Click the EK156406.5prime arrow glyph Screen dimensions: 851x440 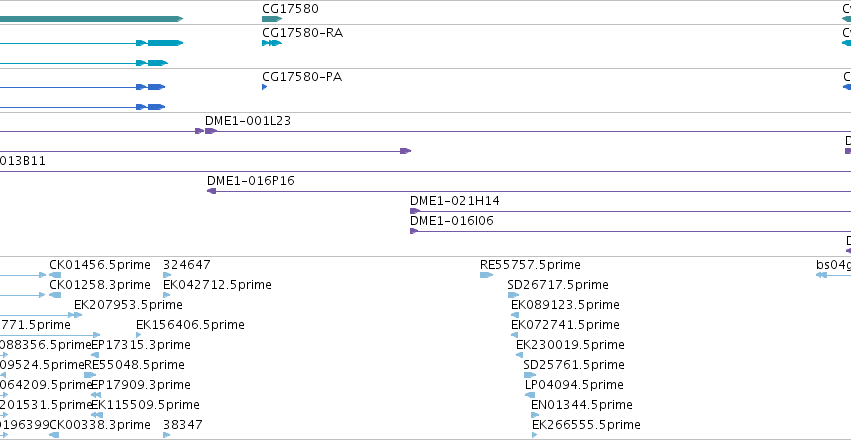point(139,335)
